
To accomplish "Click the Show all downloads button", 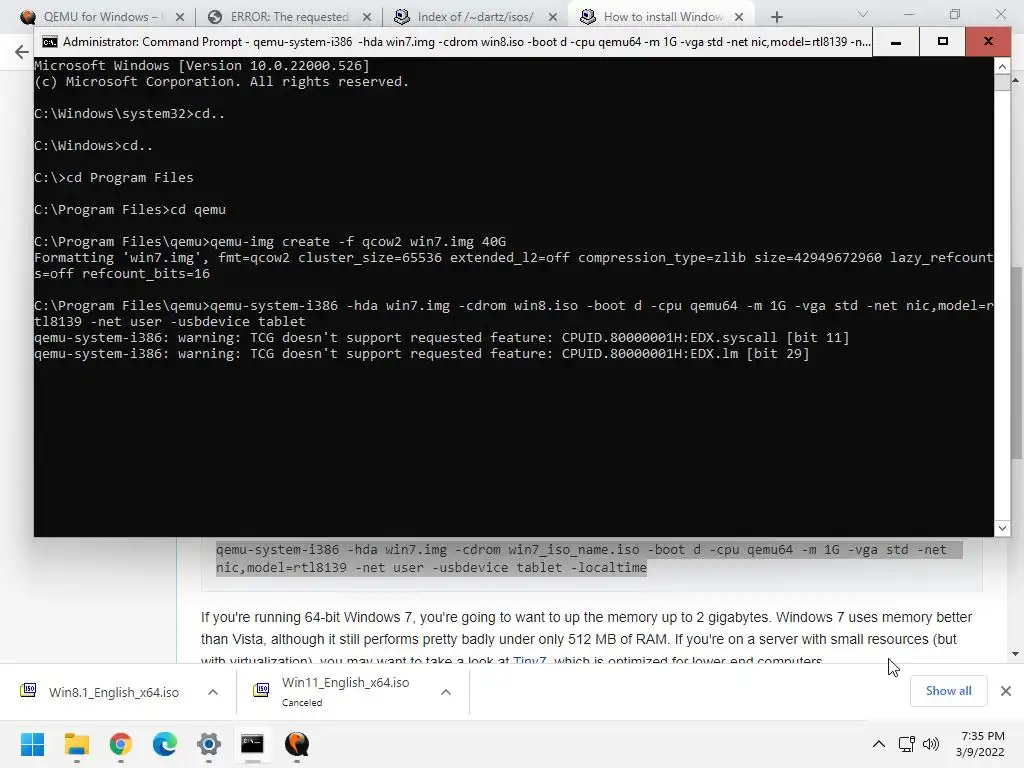I will coord(948,691).
